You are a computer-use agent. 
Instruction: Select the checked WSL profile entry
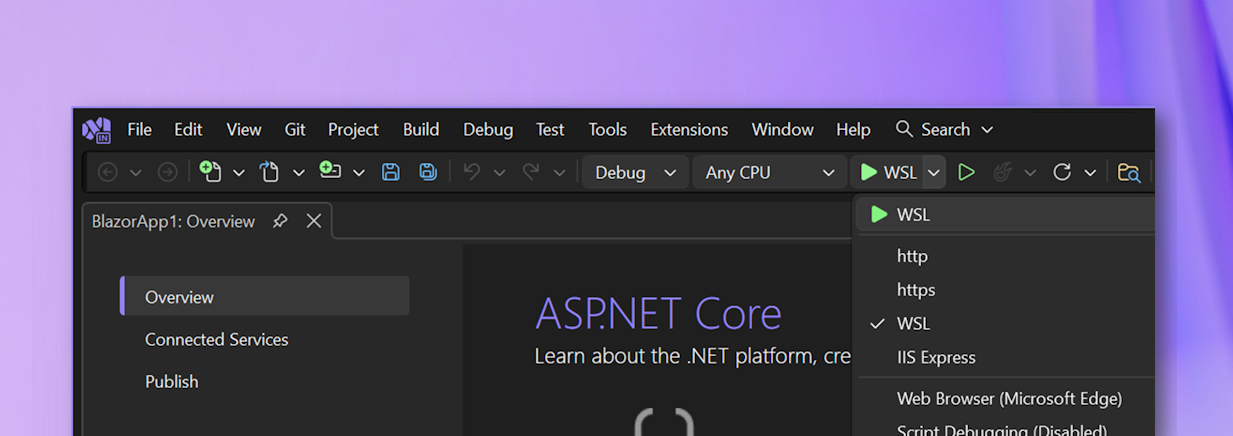1005,324
